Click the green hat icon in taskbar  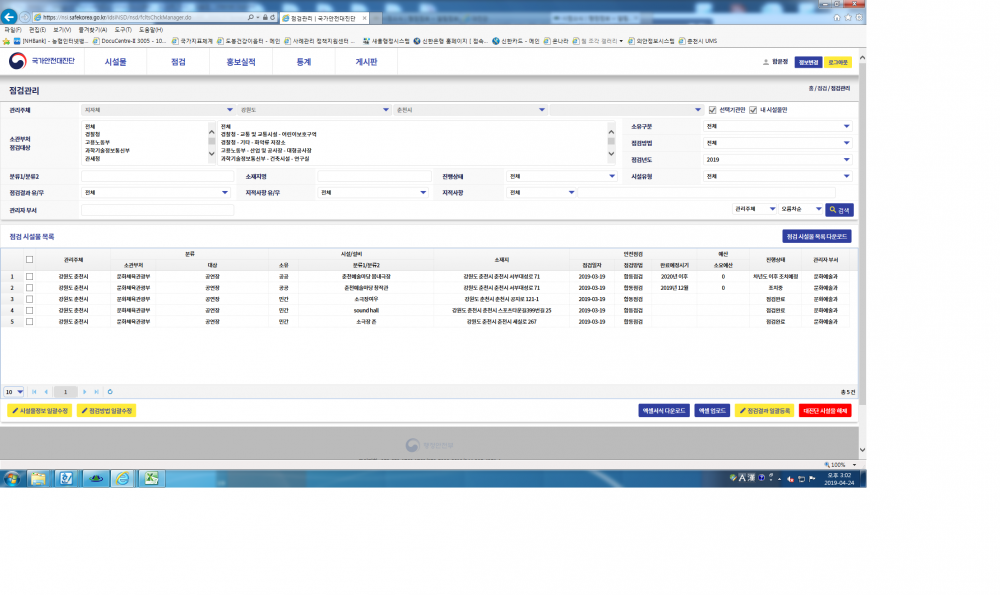(x=95, y=478)
